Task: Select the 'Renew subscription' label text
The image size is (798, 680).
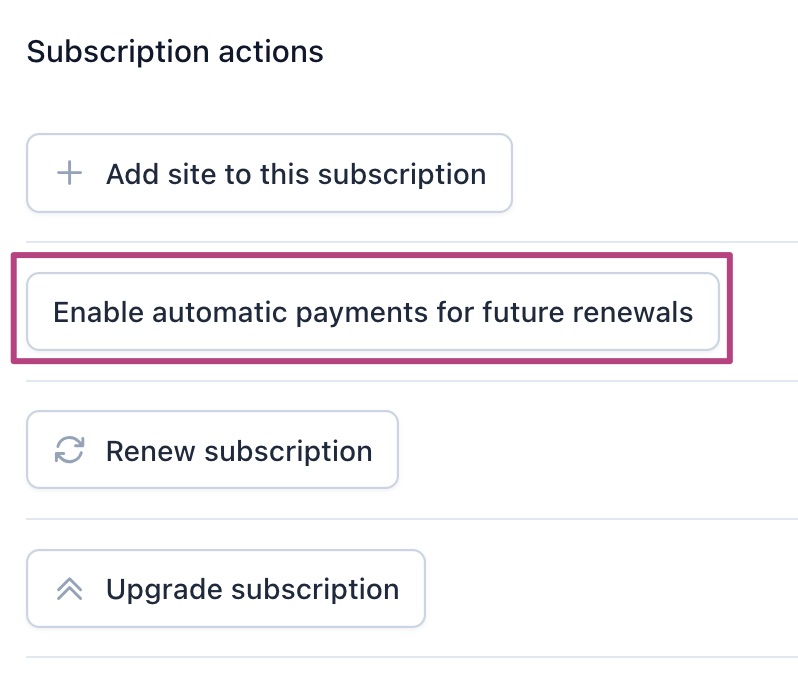Action: pyautogui.click(x=239, y=451)
